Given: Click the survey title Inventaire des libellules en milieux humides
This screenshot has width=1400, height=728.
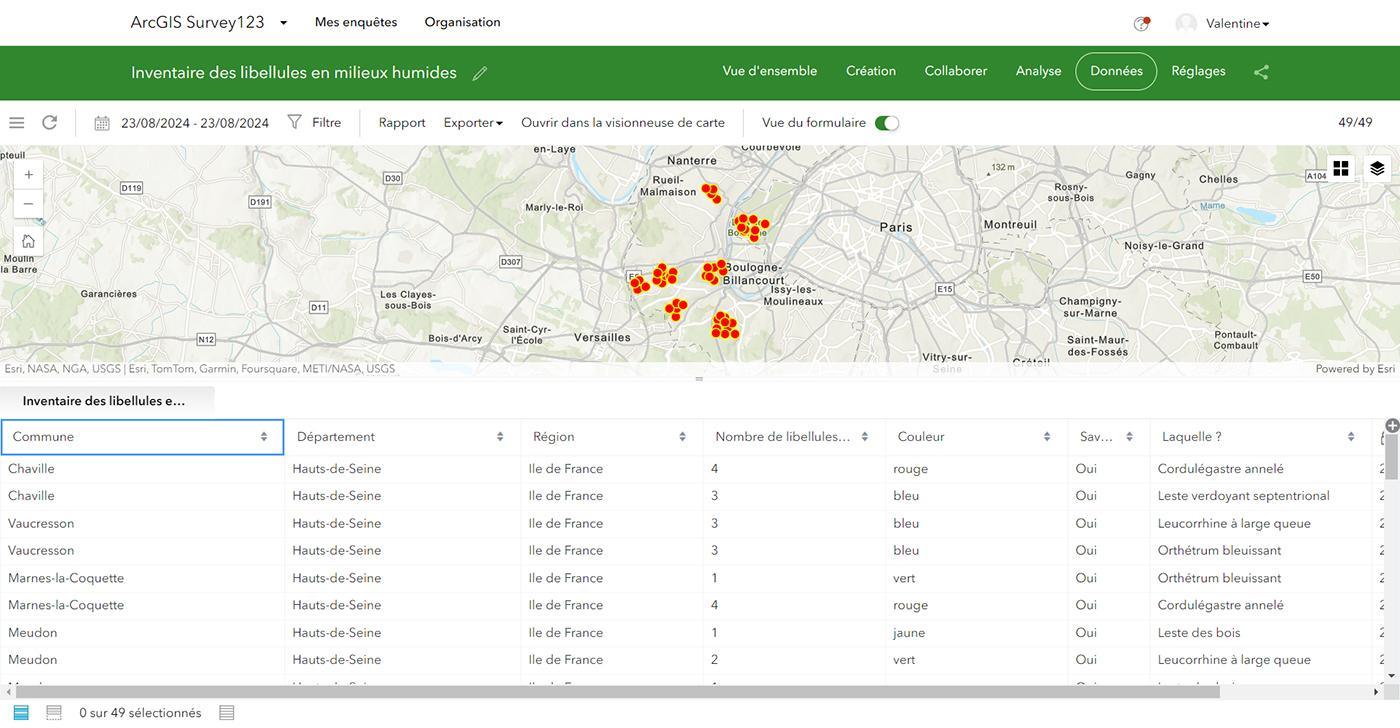Looking at the screenshot, I should tap(294, 72).
